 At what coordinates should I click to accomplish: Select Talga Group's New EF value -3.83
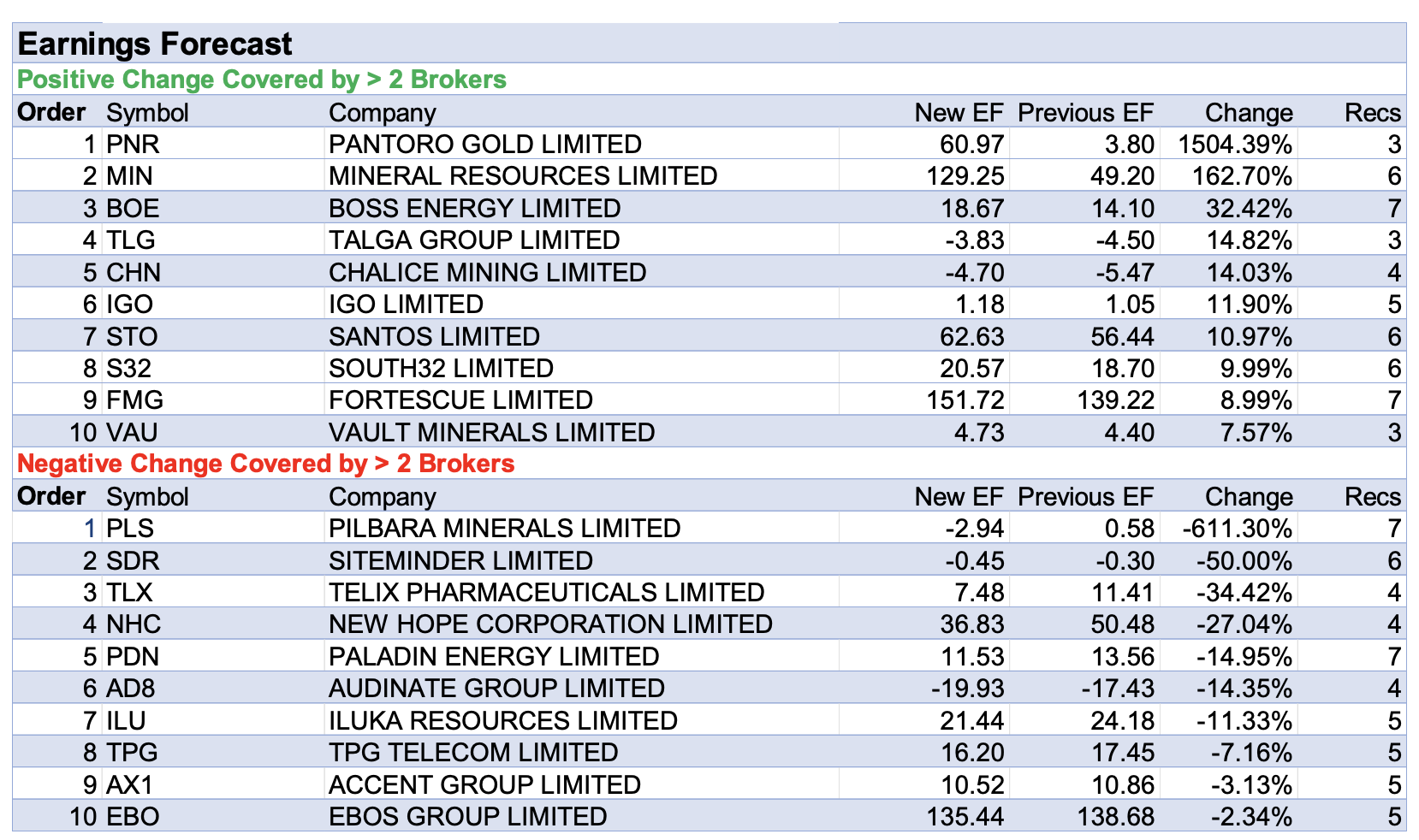pyautogui.click(x=974, y=240)
